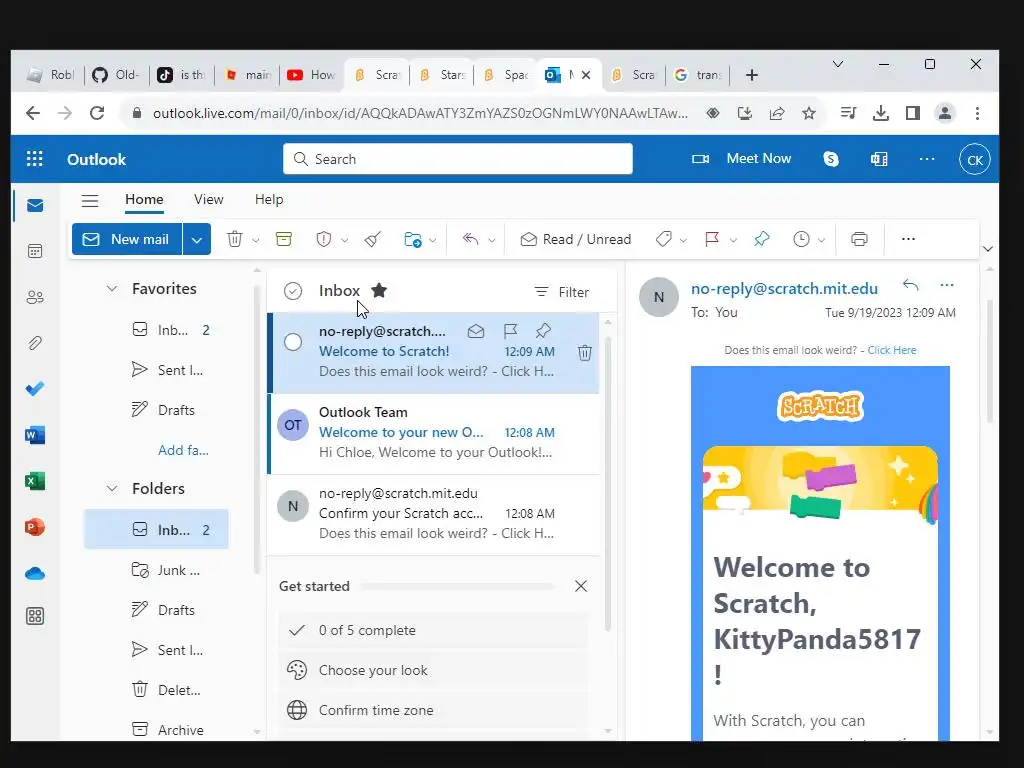Open the Outlook app launcher grid
Viewport: 1024px width, 768px height.
(34, 159)
